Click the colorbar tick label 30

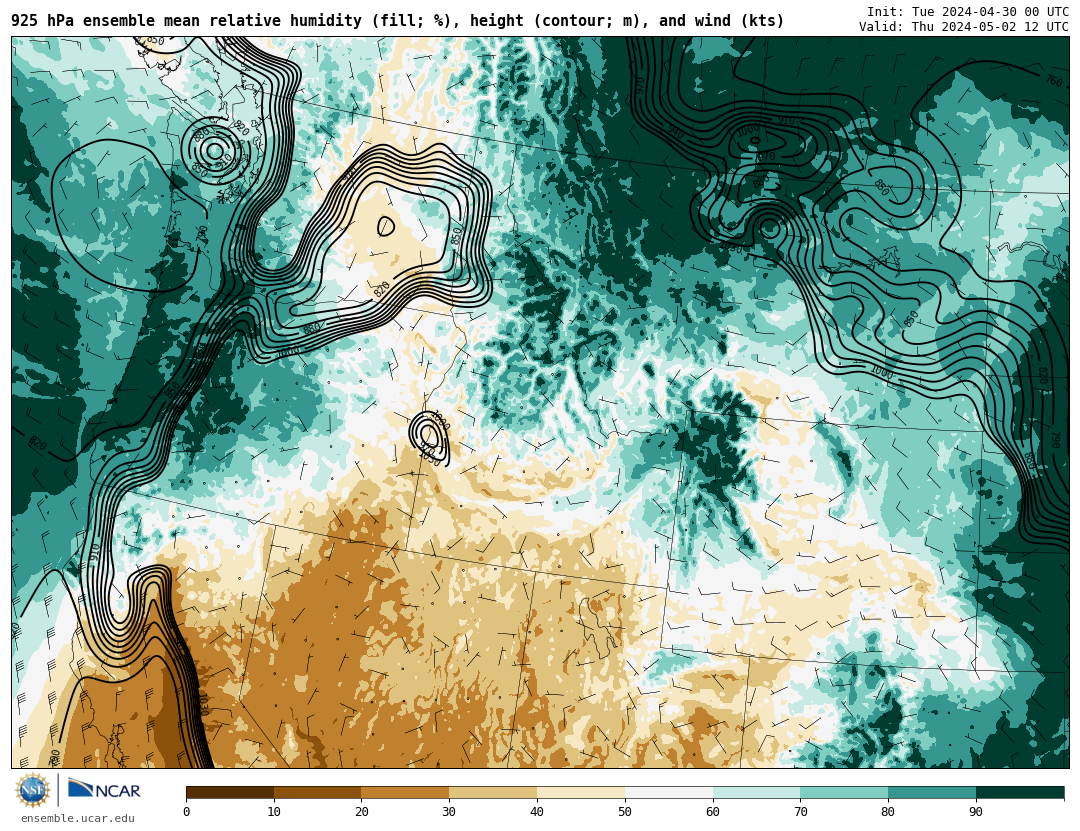point(449,812)
